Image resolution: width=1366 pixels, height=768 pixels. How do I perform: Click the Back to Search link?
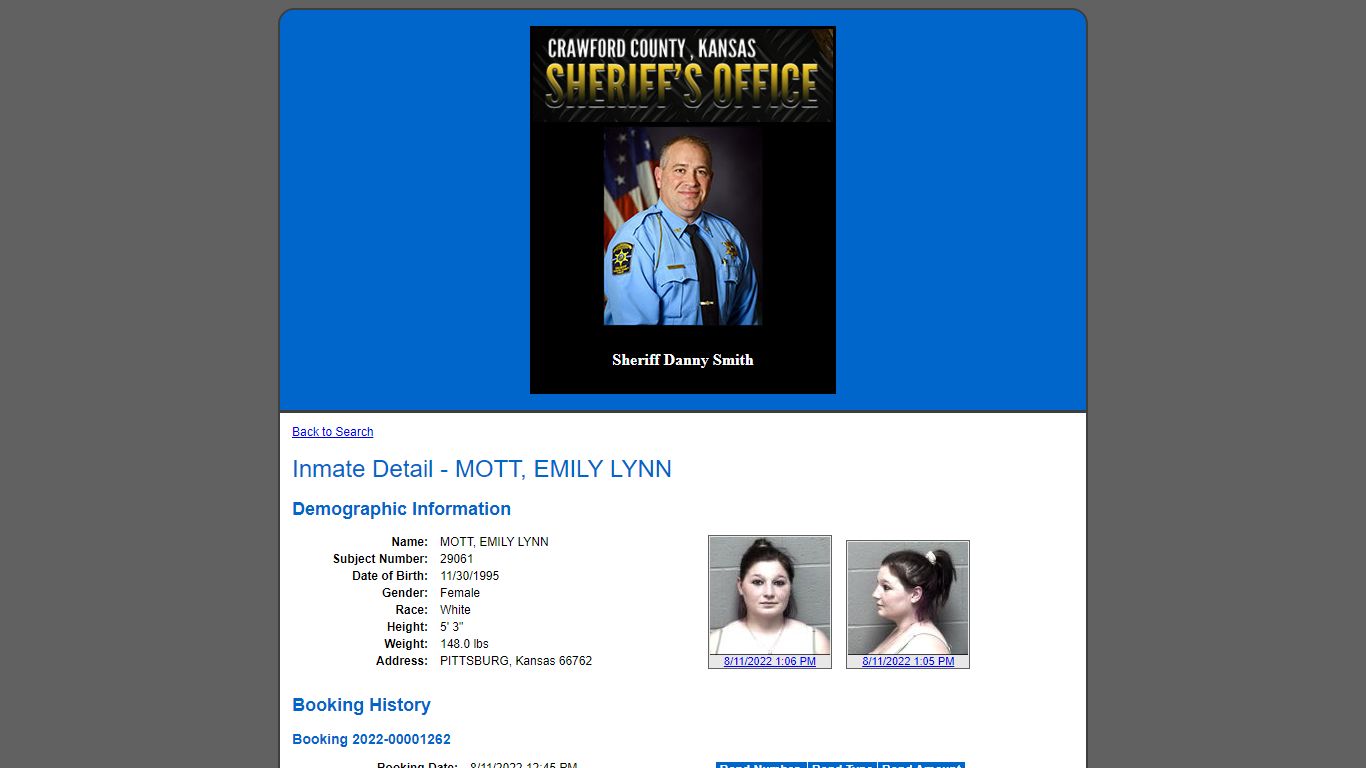[x=332, y=432]
